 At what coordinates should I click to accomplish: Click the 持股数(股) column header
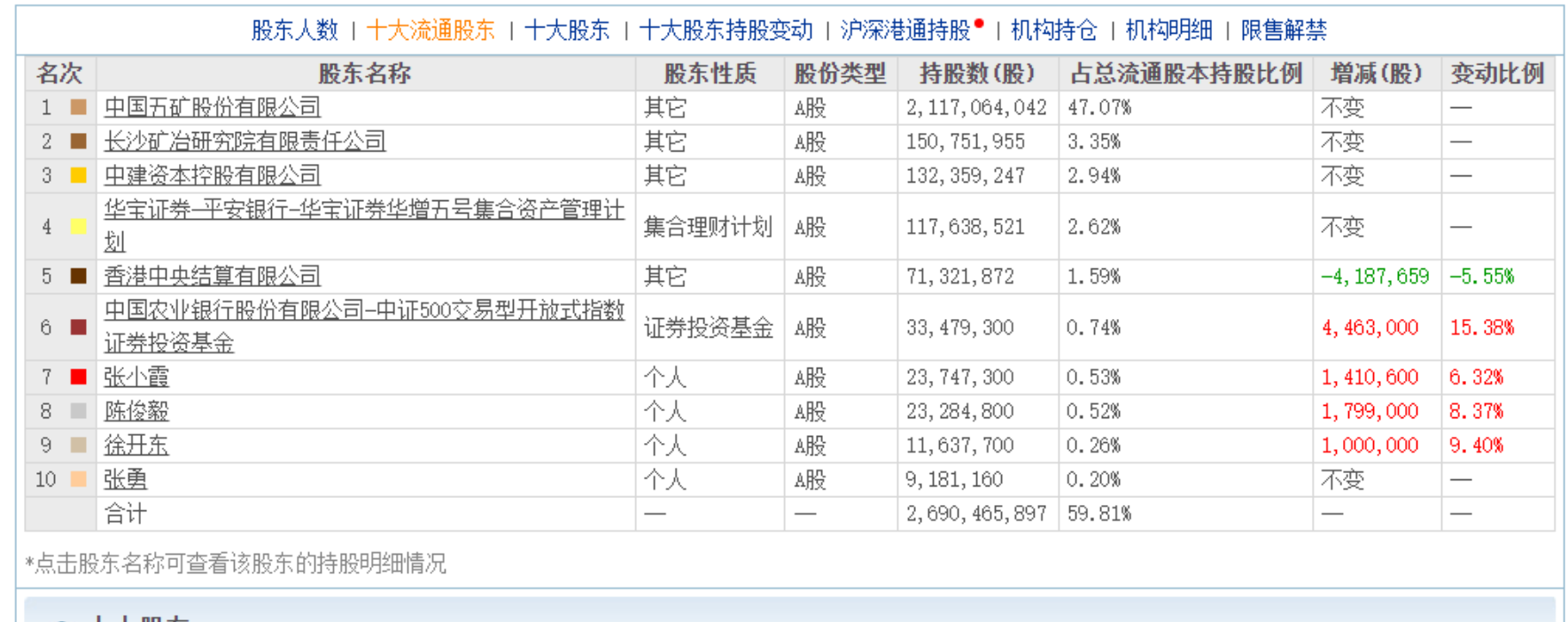[977, 74]
